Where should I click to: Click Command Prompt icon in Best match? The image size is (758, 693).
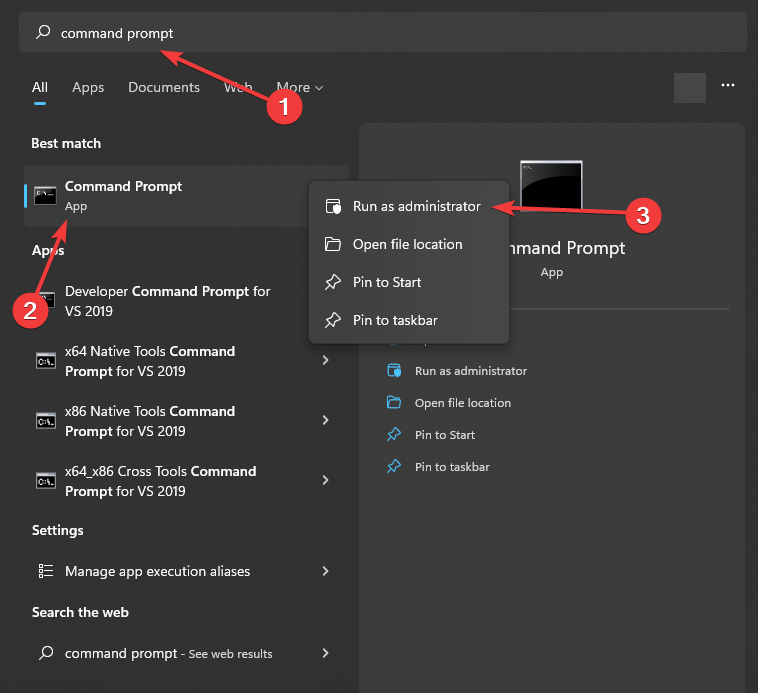click(x=45, y=196)
